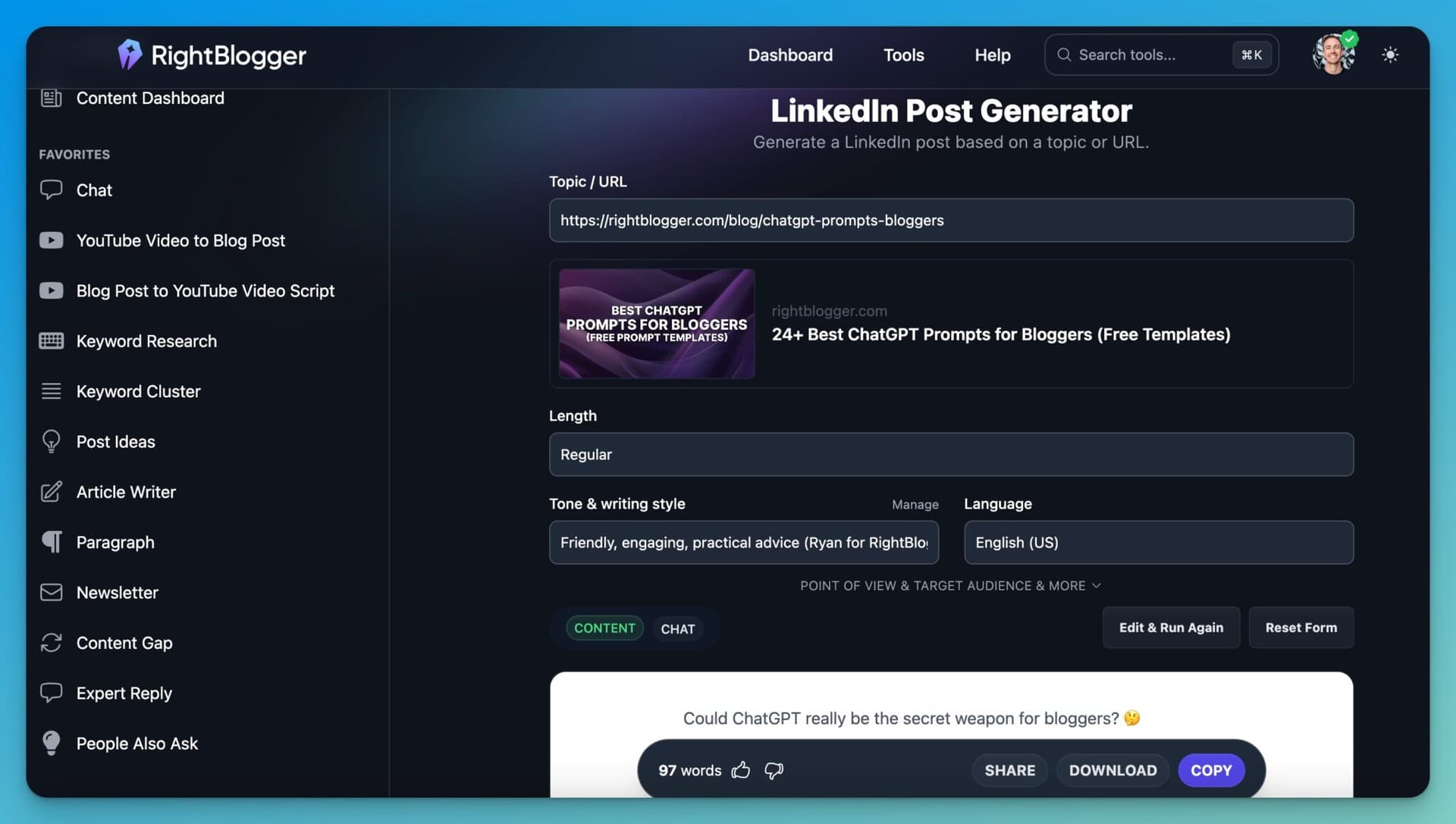Click the Topic / URL input field
1456x824 pixels.
(951, 221)
